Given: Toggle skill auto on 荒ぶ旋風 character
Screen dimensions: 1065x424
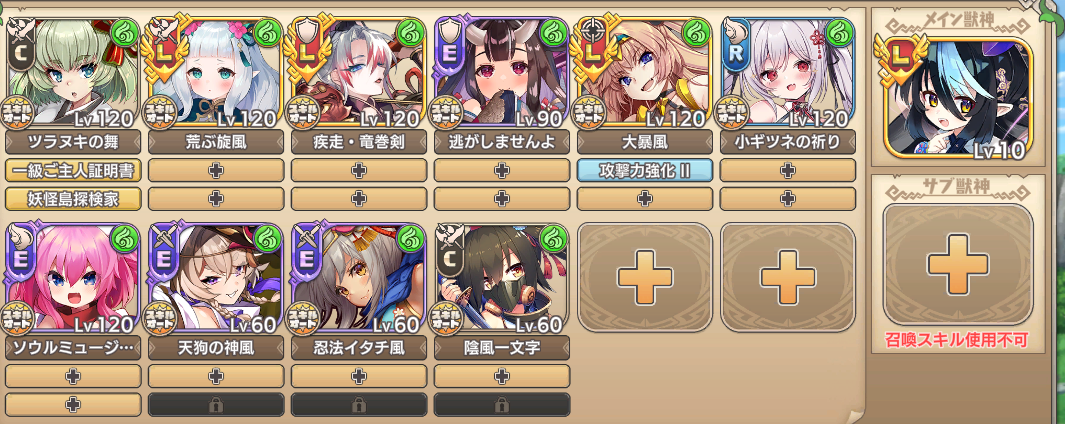Looking at the screenshot, I should coord(161,111).
